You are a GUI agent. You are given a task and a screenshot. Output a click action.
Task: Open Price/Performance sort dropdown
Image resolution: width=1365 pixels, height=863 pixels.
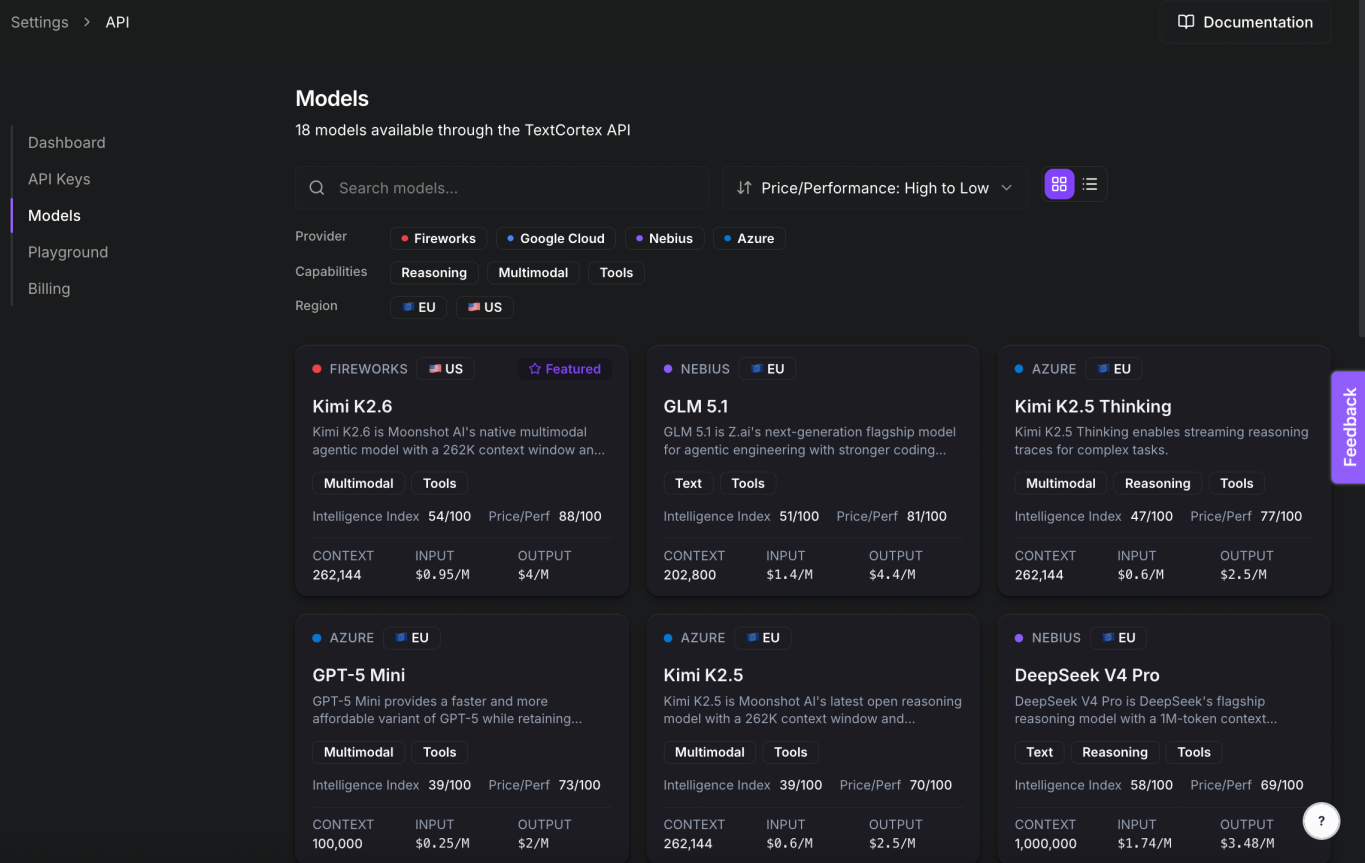[875, 188]
